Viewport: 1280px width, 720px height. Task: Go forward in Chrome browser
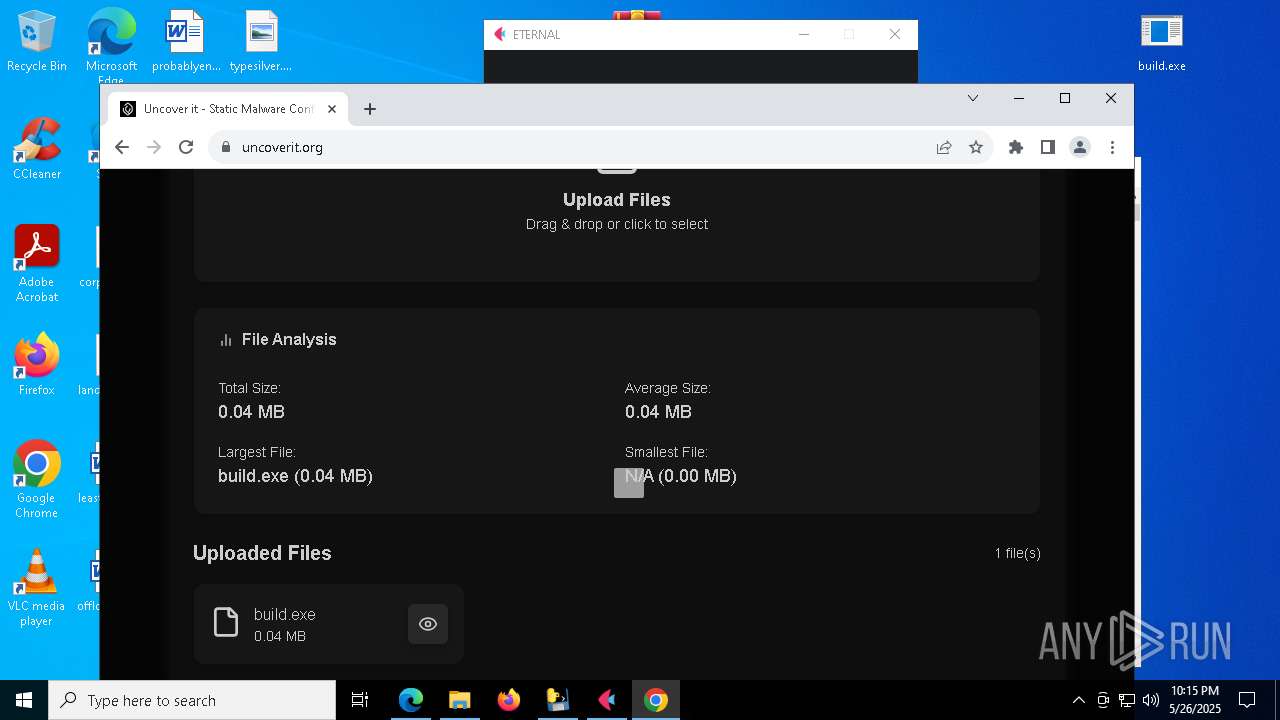[154, 147]
